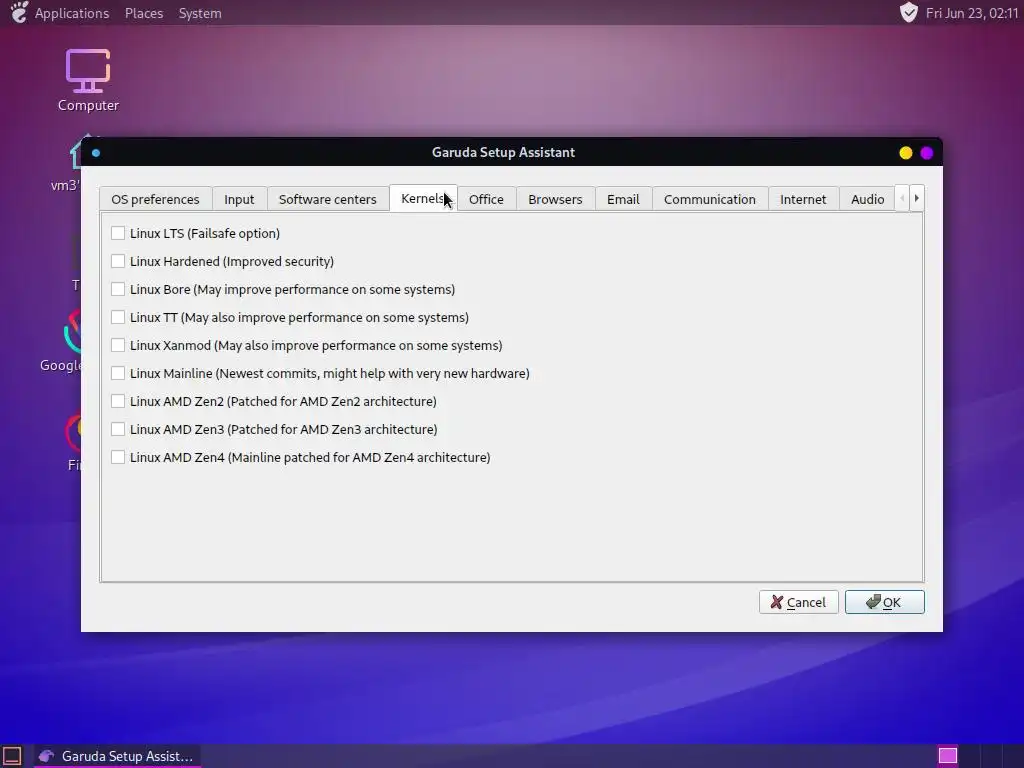Click the purple close dot on title bar
Image resolution: width=1024 pixels, height=768 pixels.
coord(927,153)
